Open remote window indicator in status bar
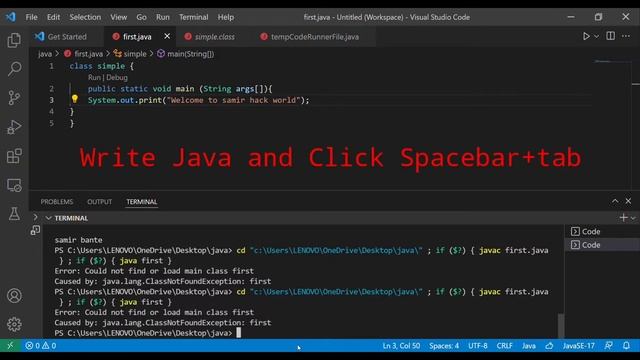The height and width of the screenshot is (360, 640). [x=10, y=346]
